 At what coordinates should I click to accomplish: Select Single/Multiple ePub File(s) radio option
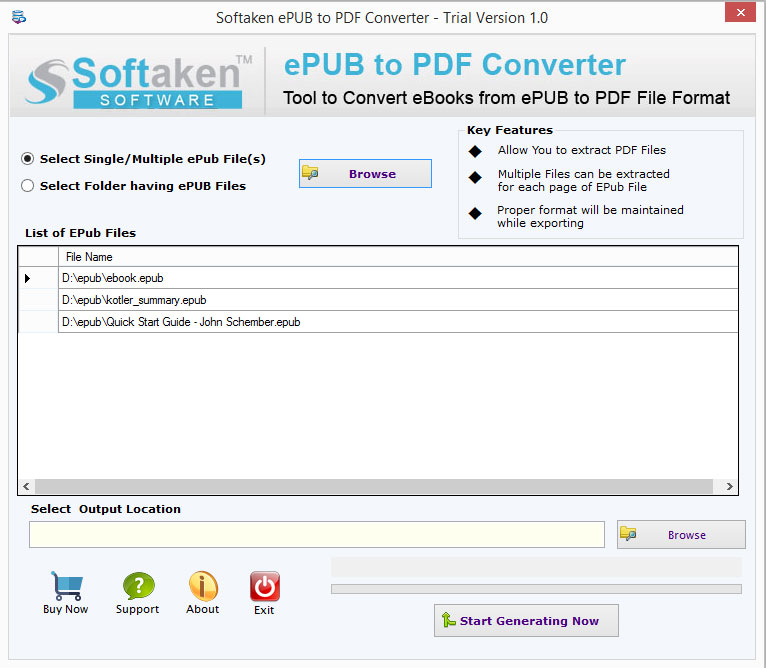pos(28,159)
